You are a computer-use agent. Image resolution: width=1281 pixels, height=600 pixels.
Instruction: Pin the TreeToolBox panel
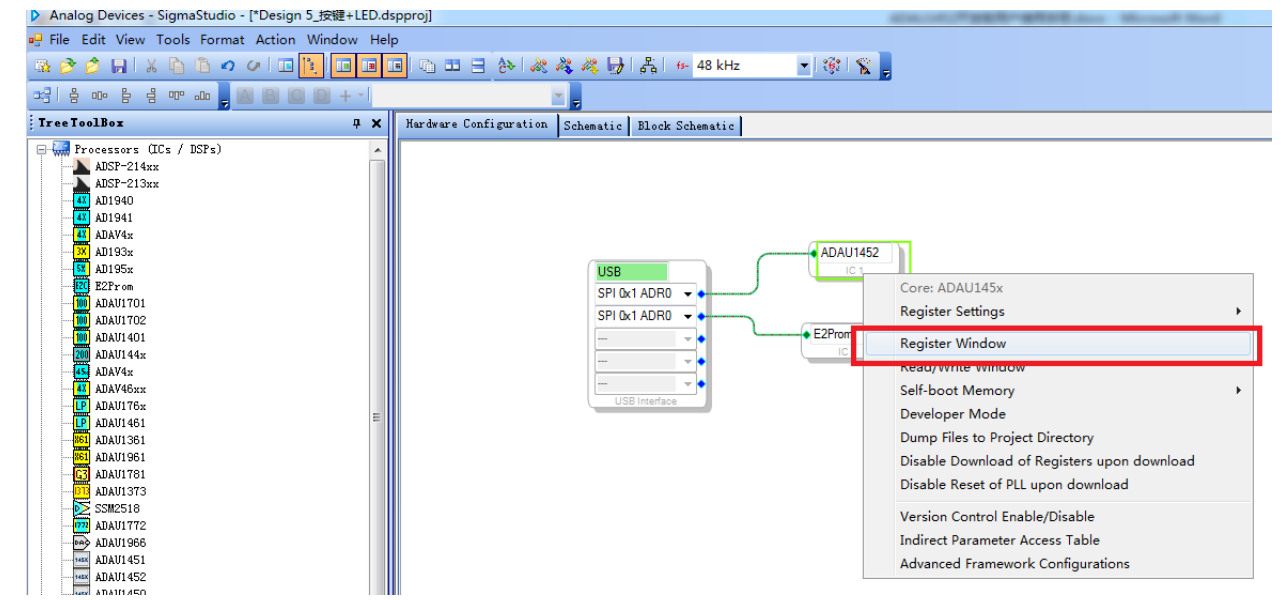click(356, 124)
